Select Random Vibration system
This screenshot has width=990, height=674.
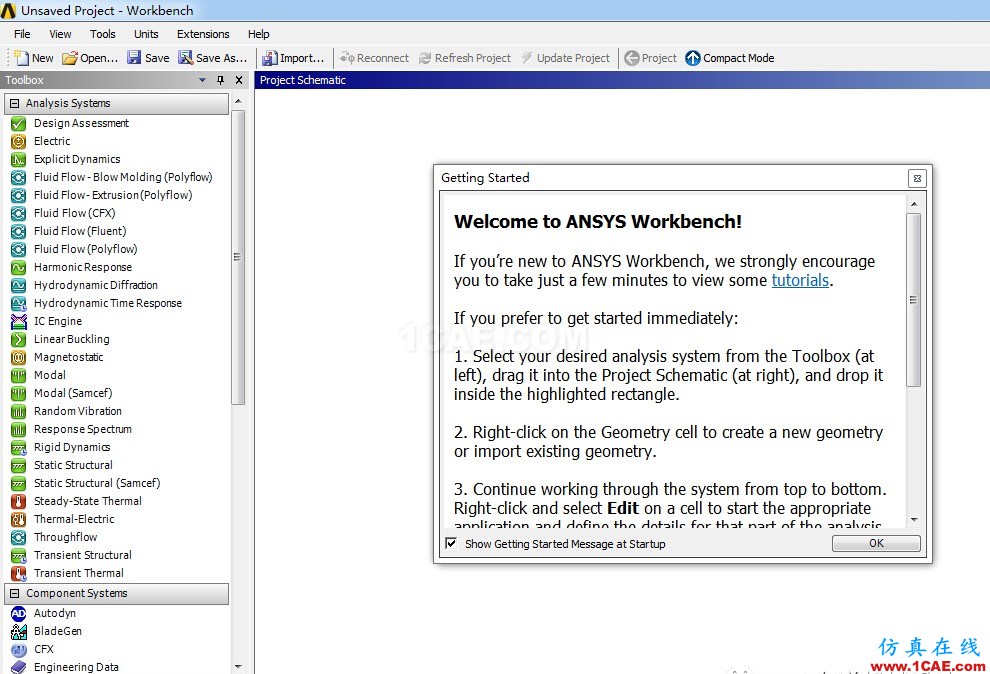[x=78, y=411]
